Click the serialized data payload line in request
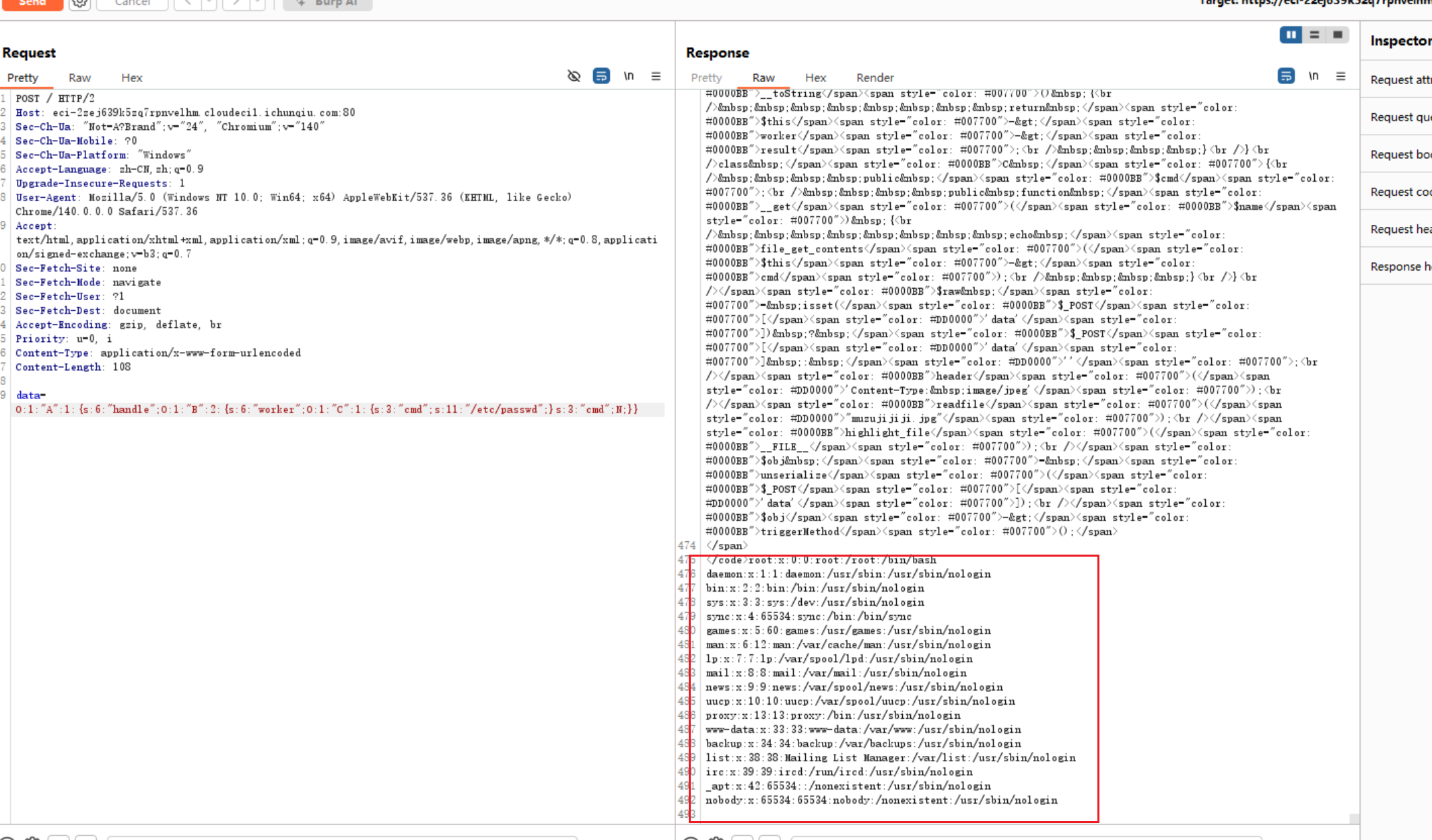Viewport: 1432px width, 840px height. tap(327, 409)
